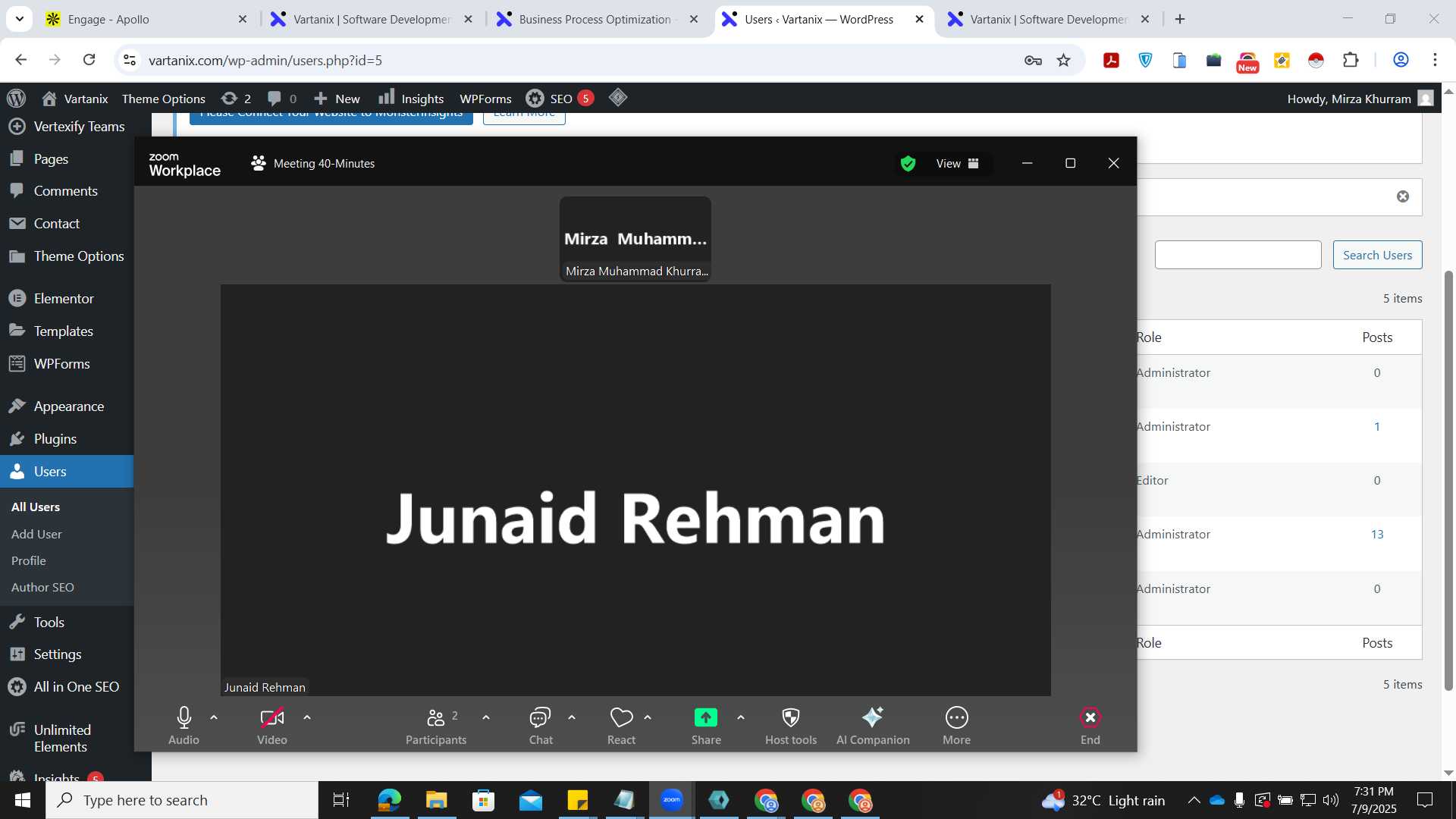Image resolution: width=1456 pixels, height=819 pixels.
Task: Select Mirza Muhammad Khurram video thumbnail
Action: click(635, 240)
